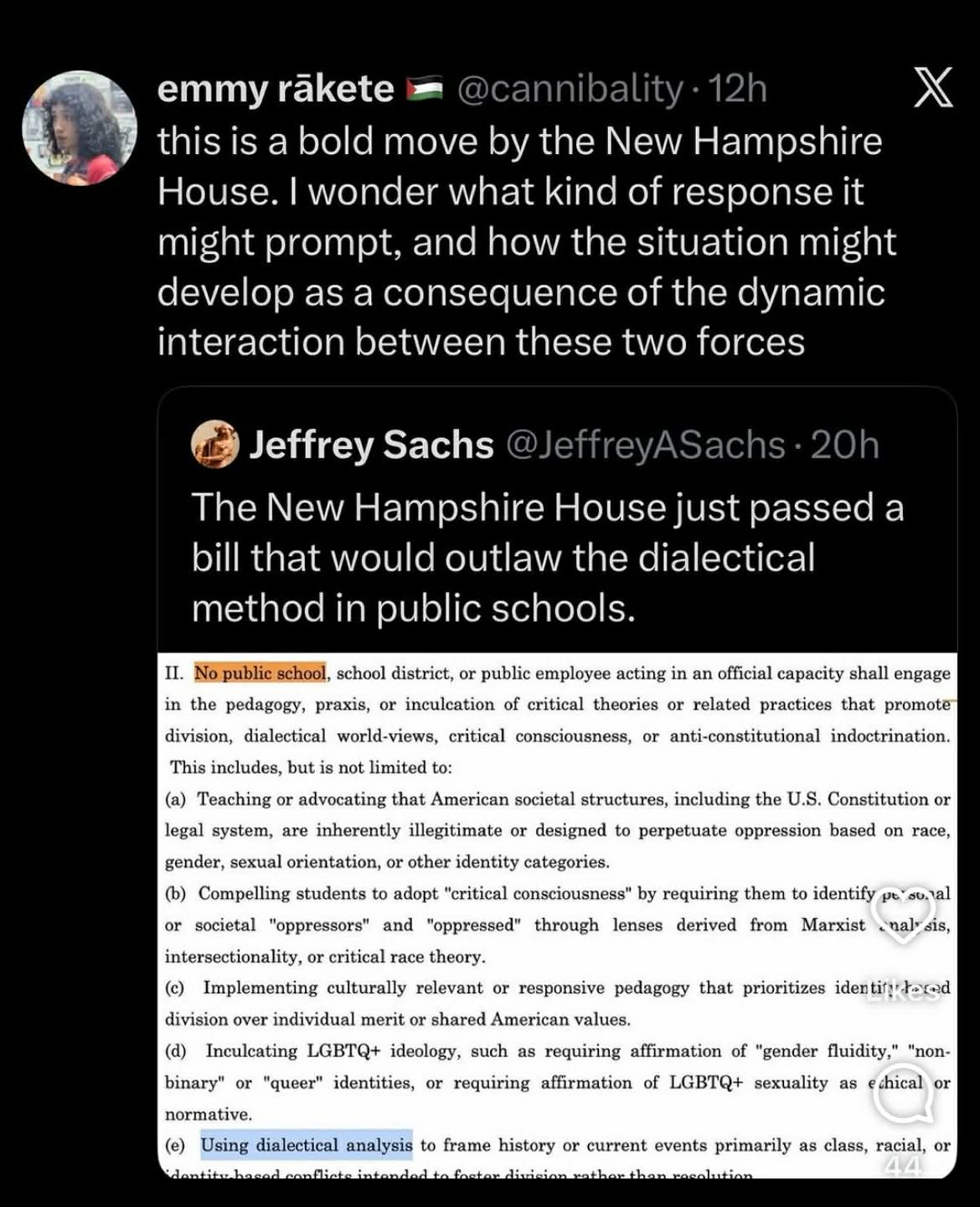This screenshot has height=1207, width=980.
Task: Click Jeffrey Sachs's small avatar
Action: tap(215, 444)
